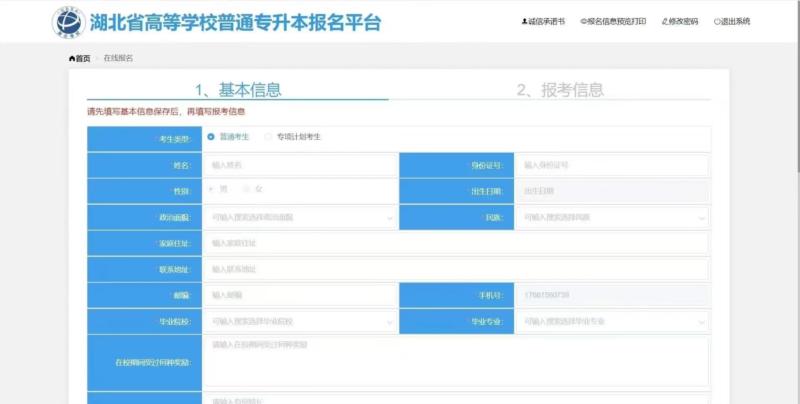The width and height of the screenshot is (800, 404).
Task: Focus the 身份证号 input field
Action: (x=612, y=165)
